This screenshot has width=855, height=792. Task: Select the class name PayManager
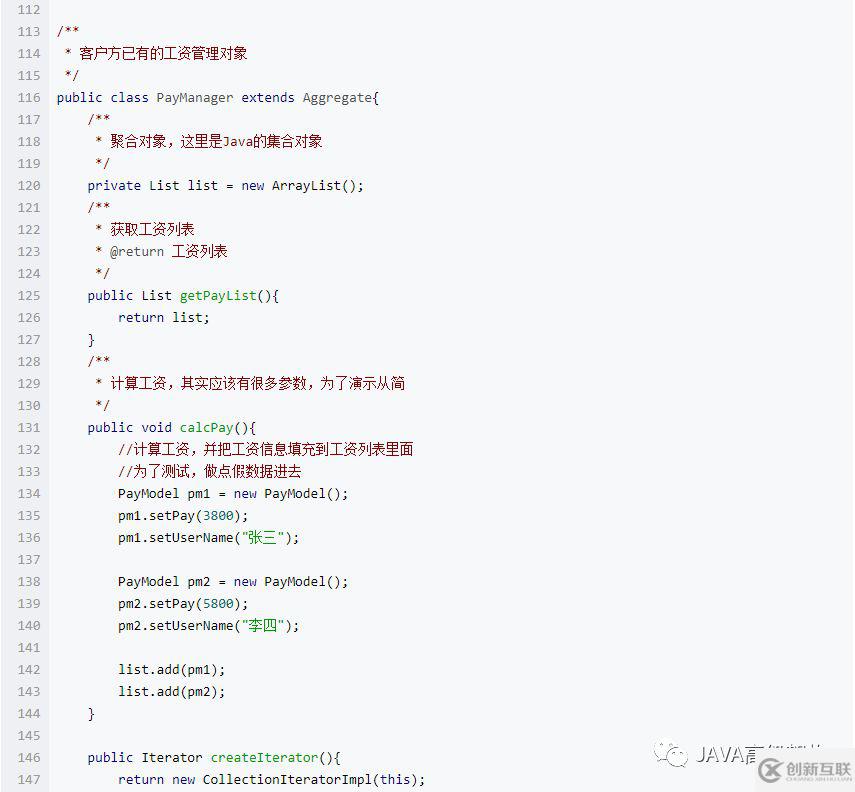pos(194,97)
